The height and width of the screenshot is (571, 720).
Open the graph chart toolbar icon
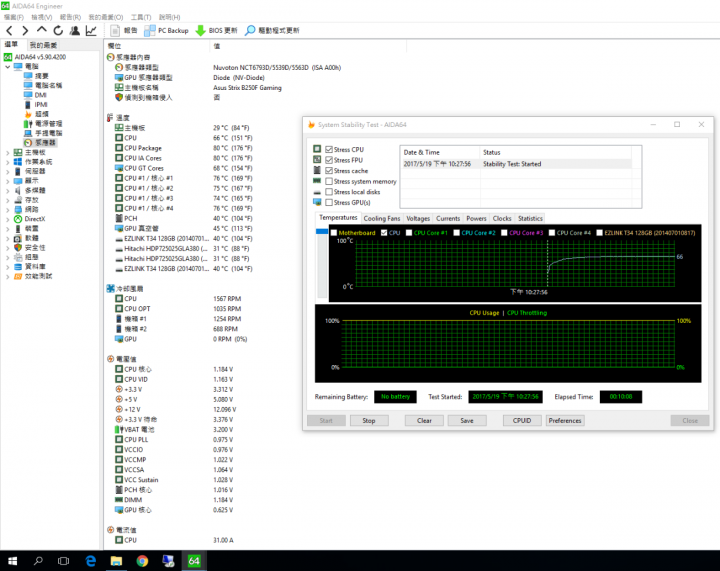tap(91, 31)
